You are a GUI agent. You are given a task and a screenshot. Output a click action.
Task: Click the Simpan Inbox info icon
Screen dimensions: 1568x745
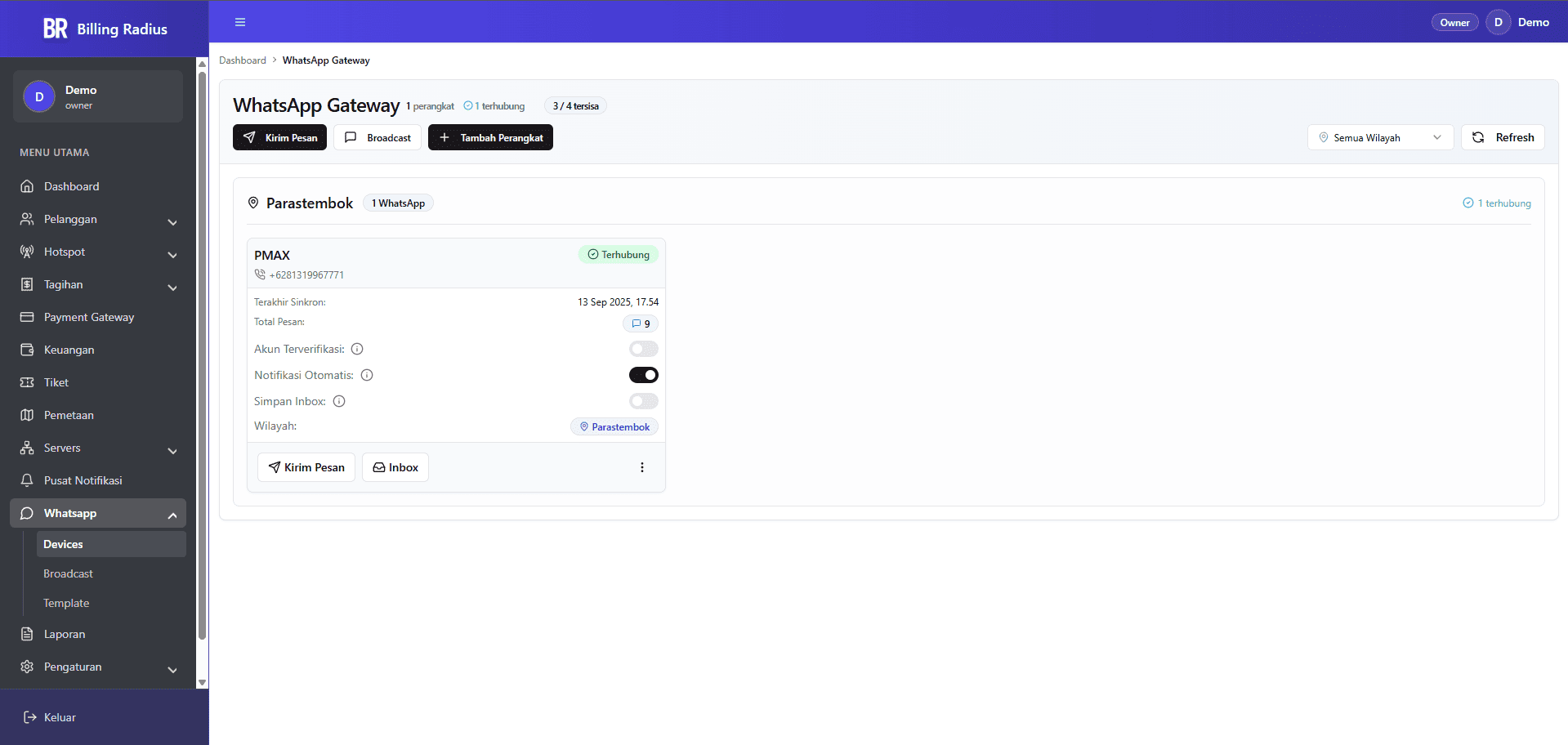(x=339, y=401)
